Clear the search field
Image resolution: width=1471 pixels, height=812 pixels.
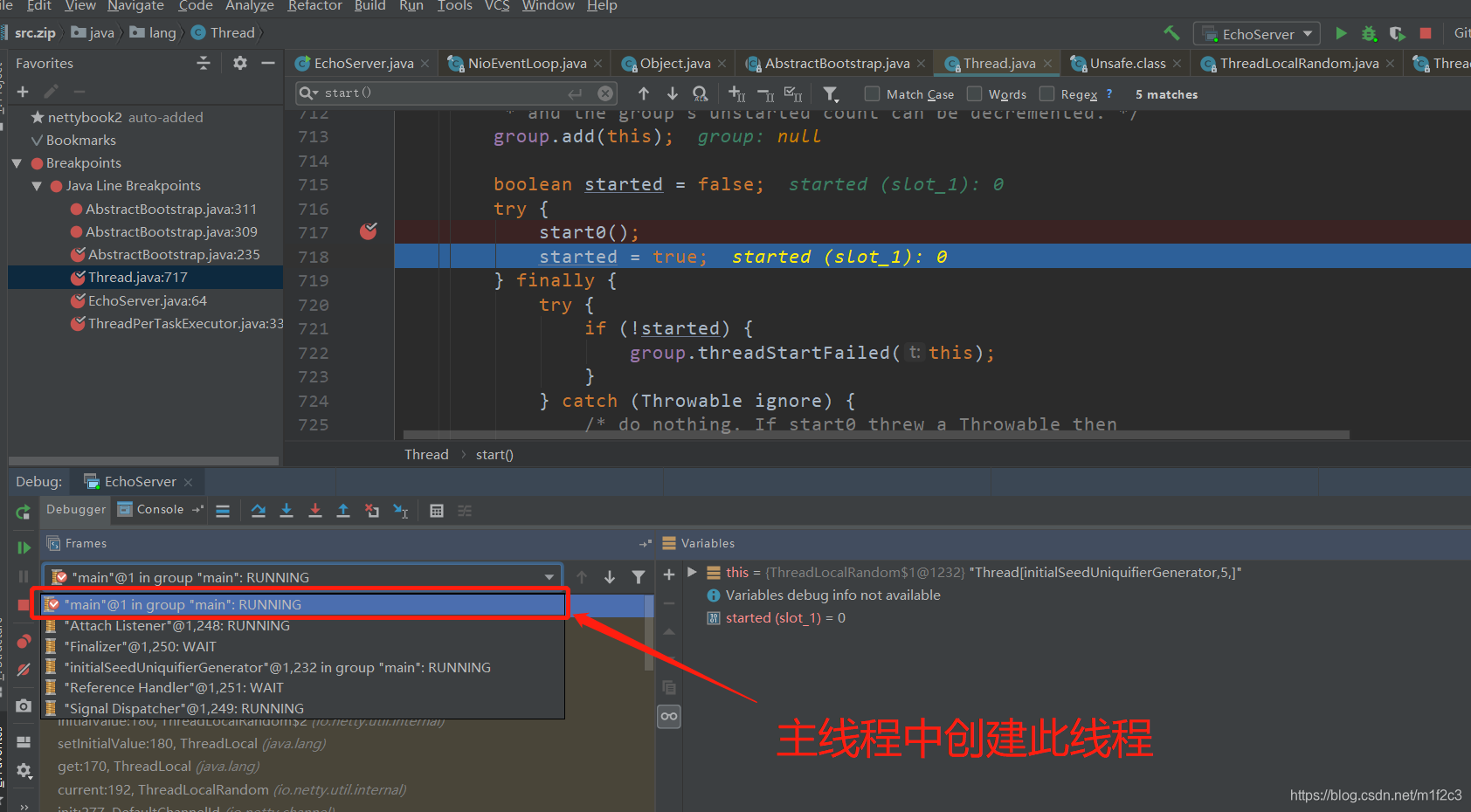[605, 93]
